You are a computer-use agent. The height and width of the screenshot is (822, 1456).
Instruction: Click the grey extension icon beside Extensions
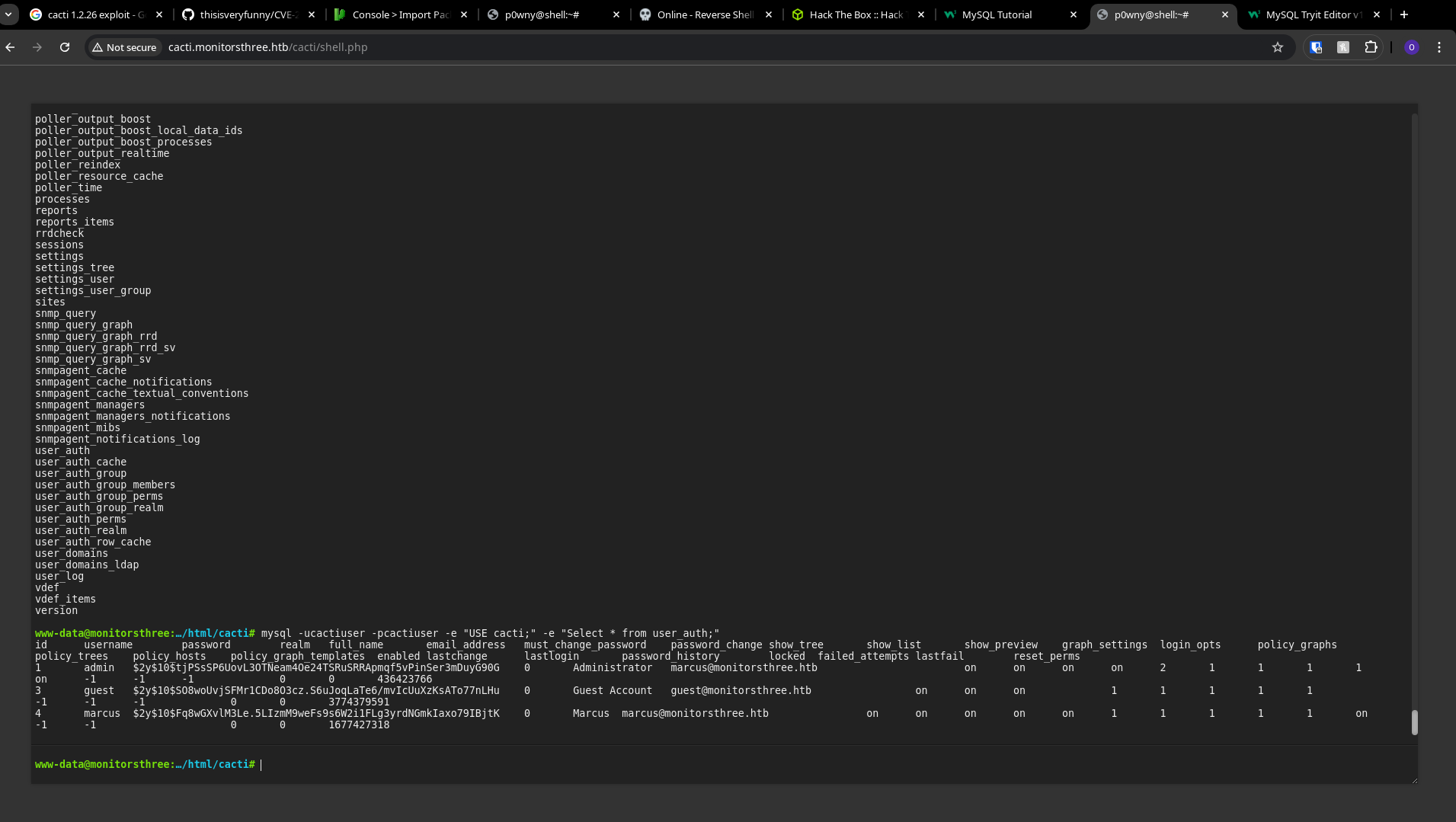tap(1343, 47)
